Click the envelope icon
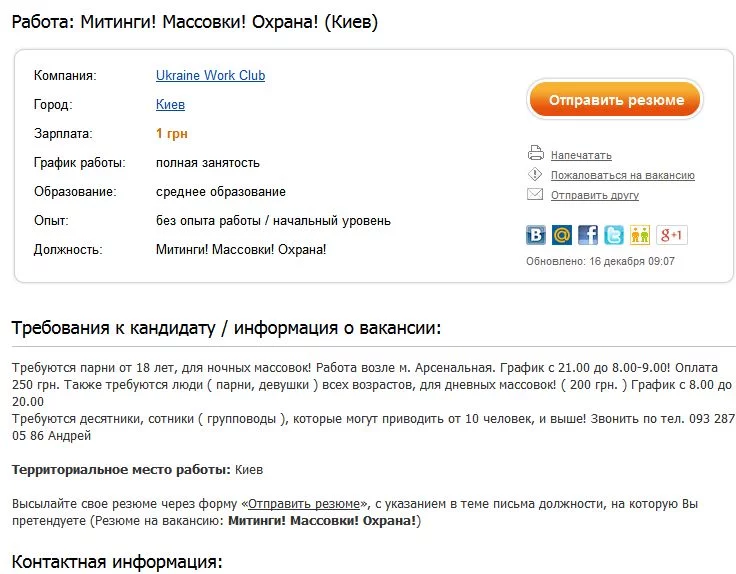Screen dimensions: 736x574 tap(535, 194)
